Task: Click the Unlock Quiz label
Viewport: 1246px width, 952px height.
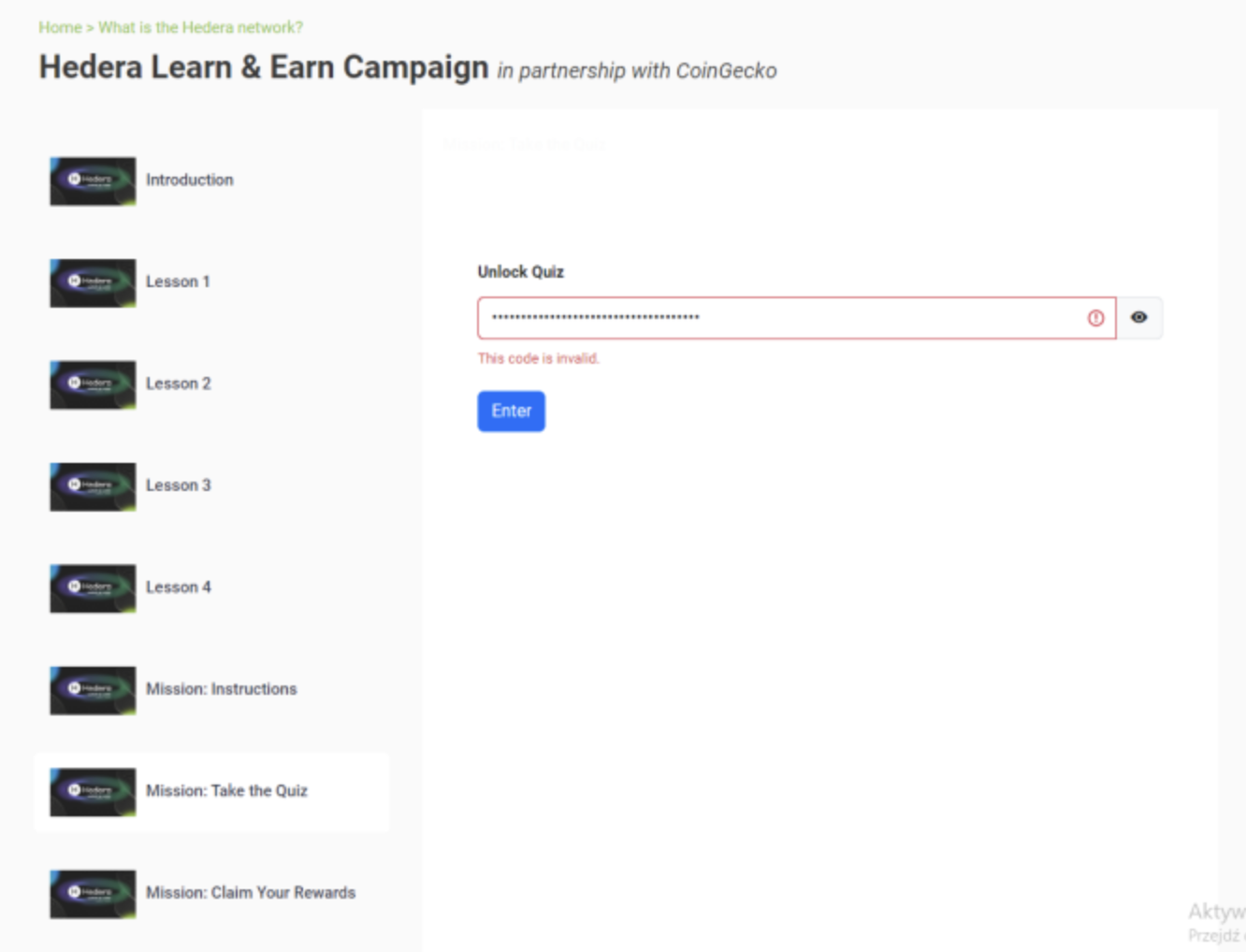Action: point(521,272)
